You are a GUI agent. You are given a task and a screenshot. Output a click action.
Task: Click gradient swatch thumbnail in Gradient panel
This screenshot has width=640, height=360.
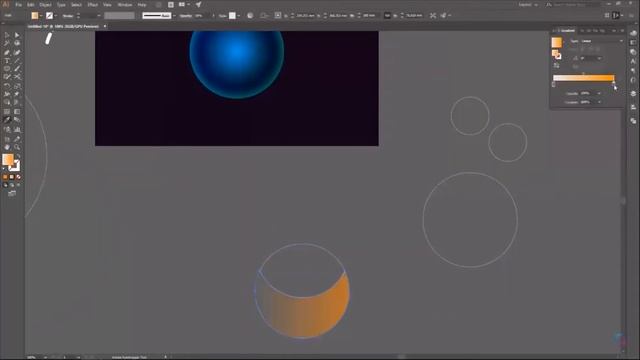click(x=557, y=42)
